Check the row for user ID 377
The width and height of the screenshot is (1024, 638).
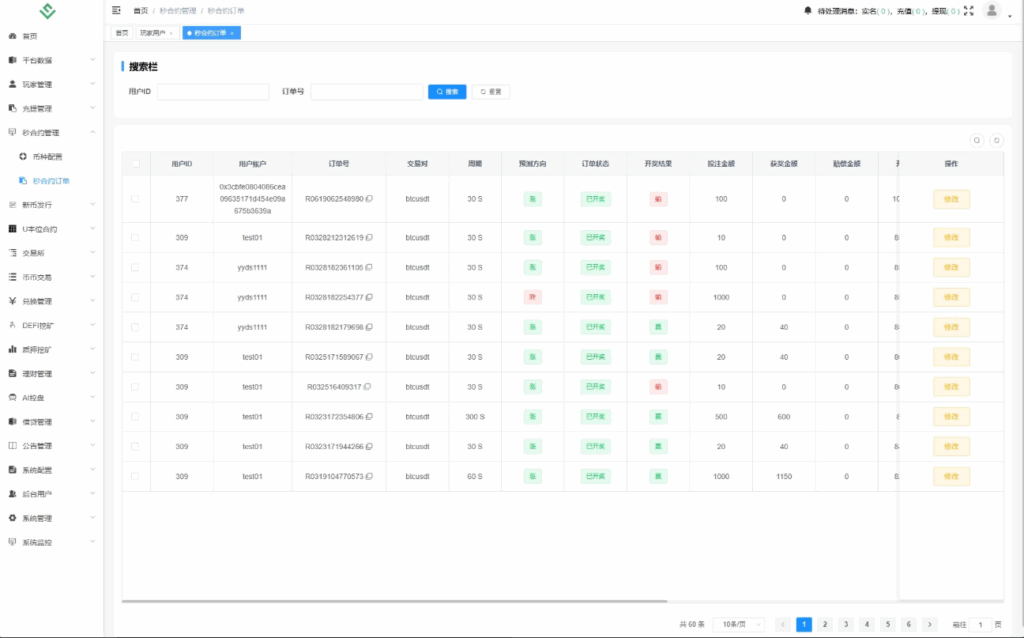[x=135, y=199]
